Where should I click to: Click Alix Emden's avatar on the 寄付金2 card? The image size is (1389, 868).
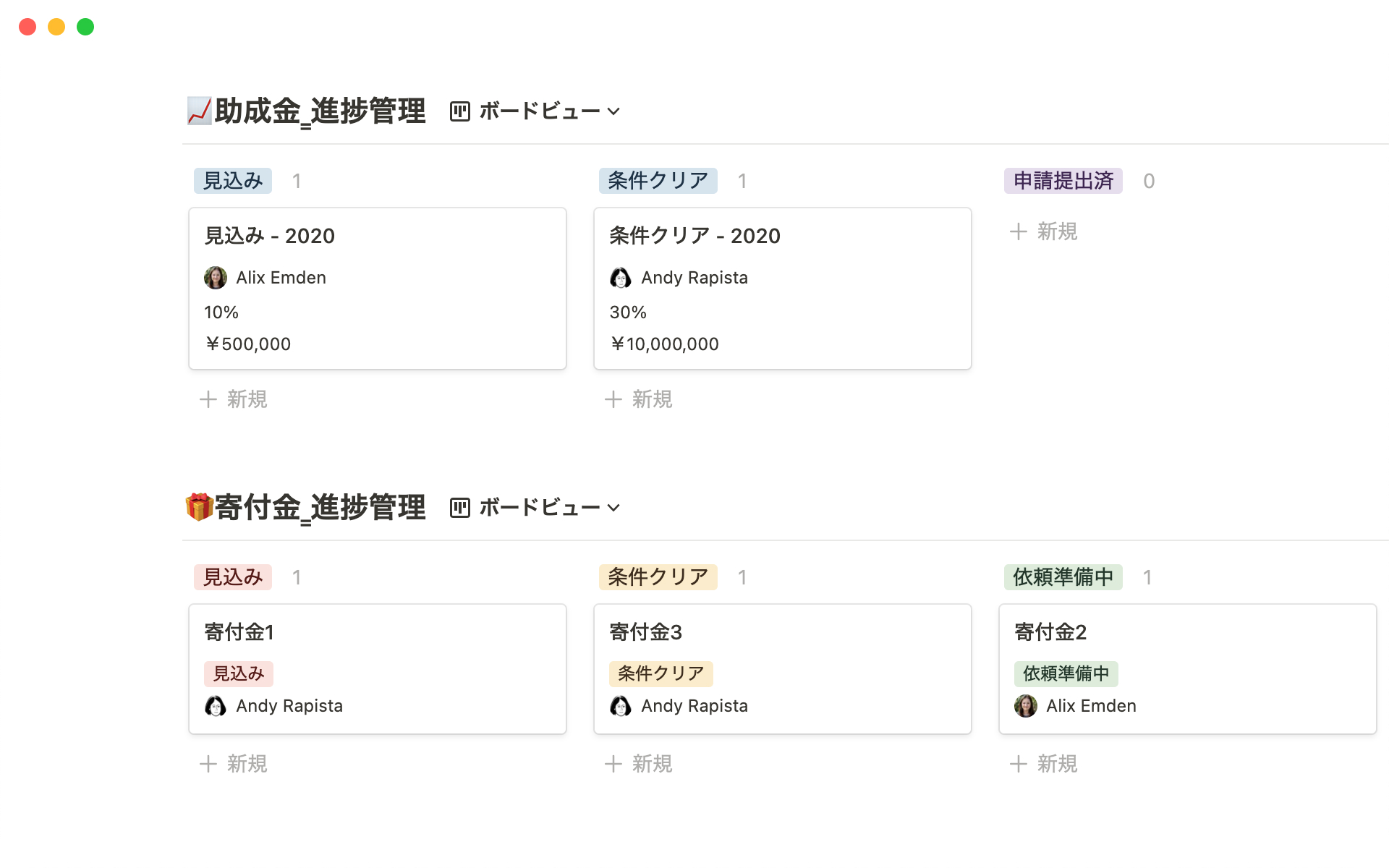1026,706
